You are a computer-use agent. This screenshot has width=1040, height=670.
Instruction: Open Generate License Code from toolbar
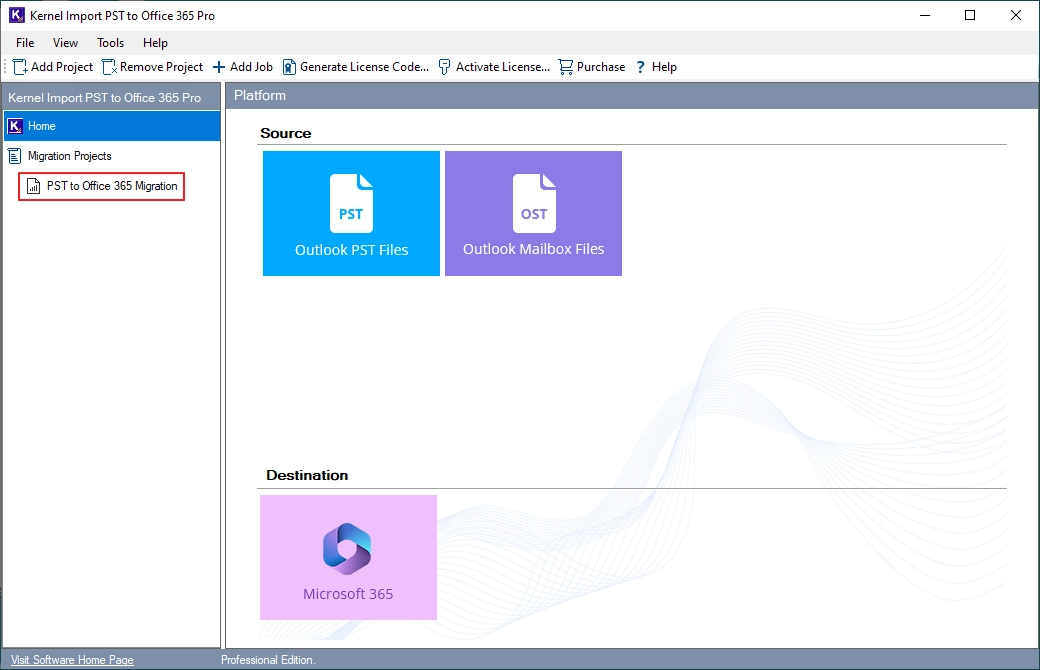(356, 67)
